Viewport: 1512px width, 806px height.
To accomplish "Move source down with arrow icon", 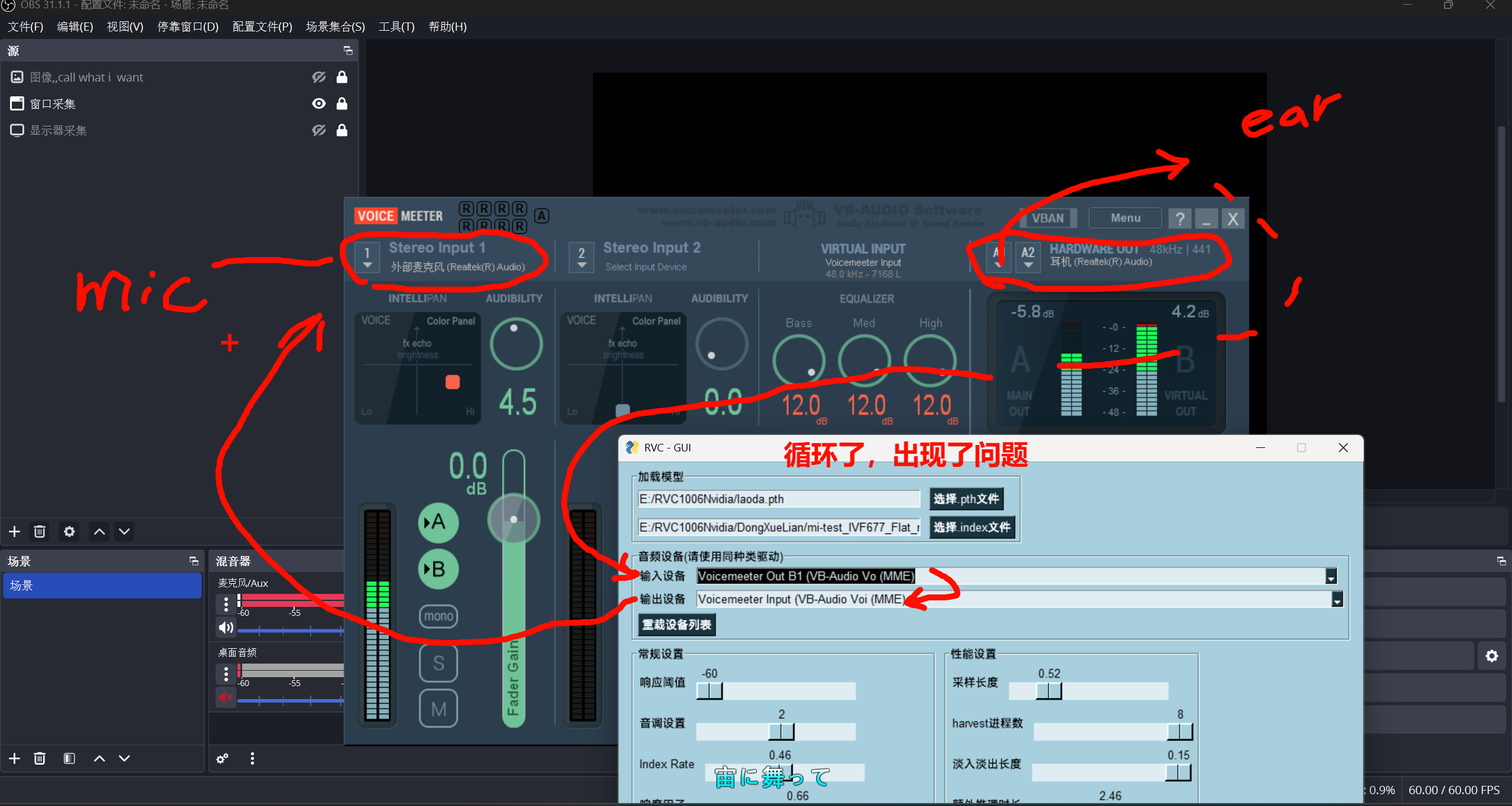I will coord(124,531).
